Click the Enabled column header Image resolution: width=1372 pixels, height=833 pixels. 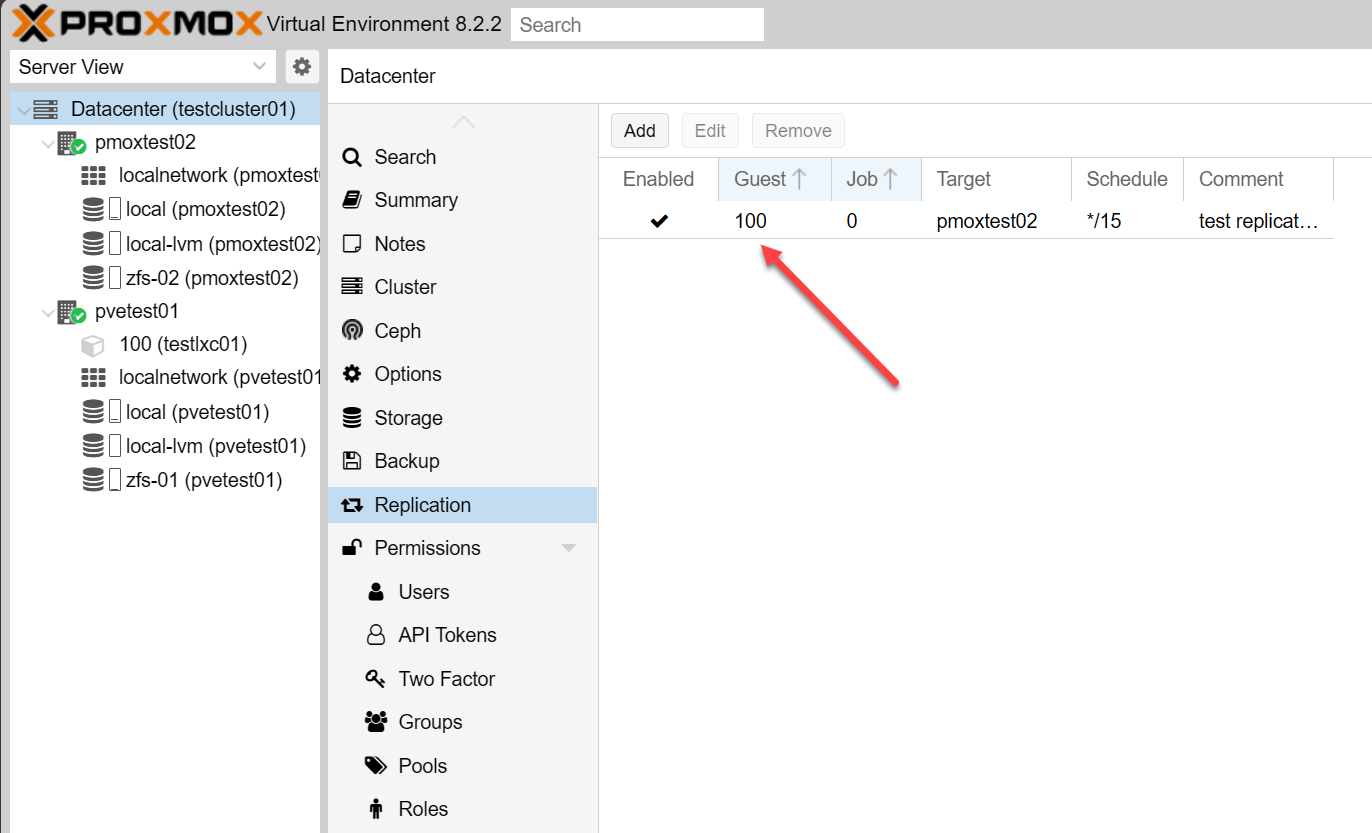click(659, 179)
